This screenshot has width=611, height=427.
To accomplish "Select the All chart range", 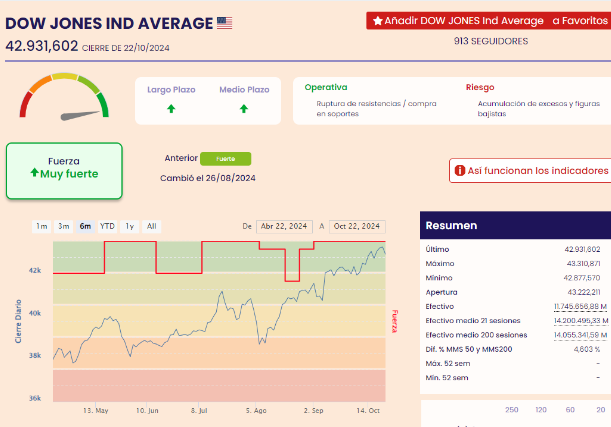I will pyautogui.click(x=152, y=226).
